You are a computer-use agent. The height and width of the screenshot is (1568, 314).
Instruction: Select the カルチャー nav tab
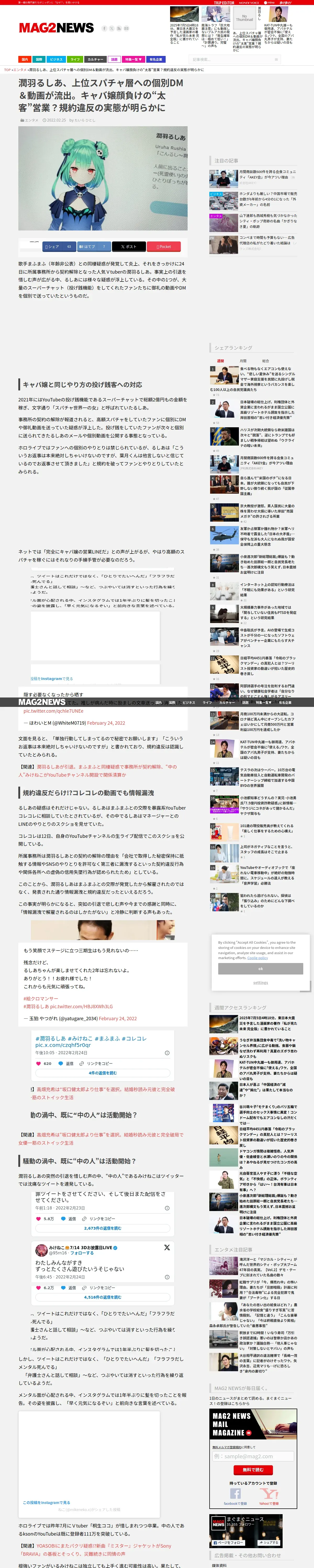pos(95,60)
